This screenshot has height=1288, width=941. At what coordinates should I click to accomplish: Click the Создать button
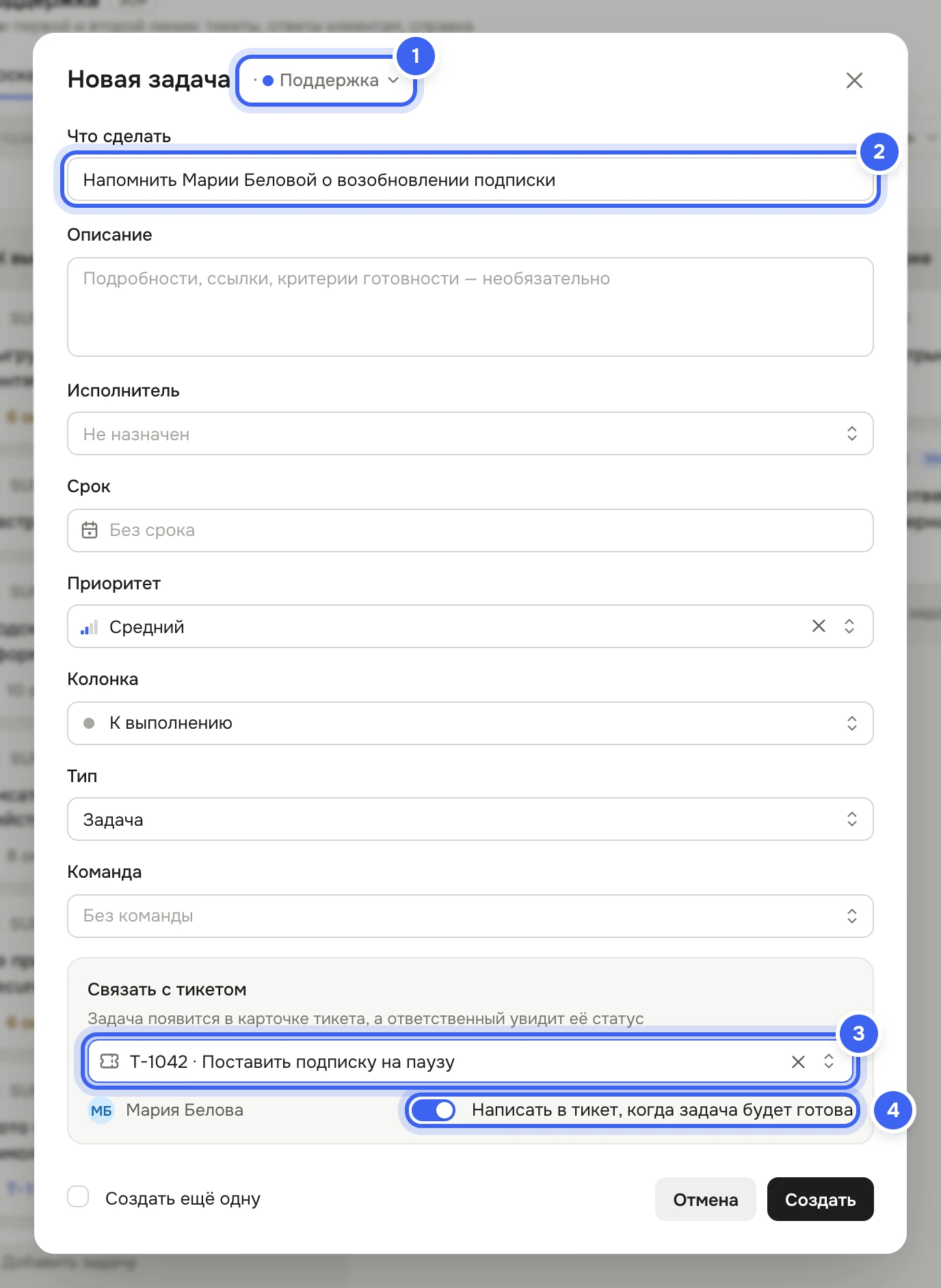tap(821, 1199)
